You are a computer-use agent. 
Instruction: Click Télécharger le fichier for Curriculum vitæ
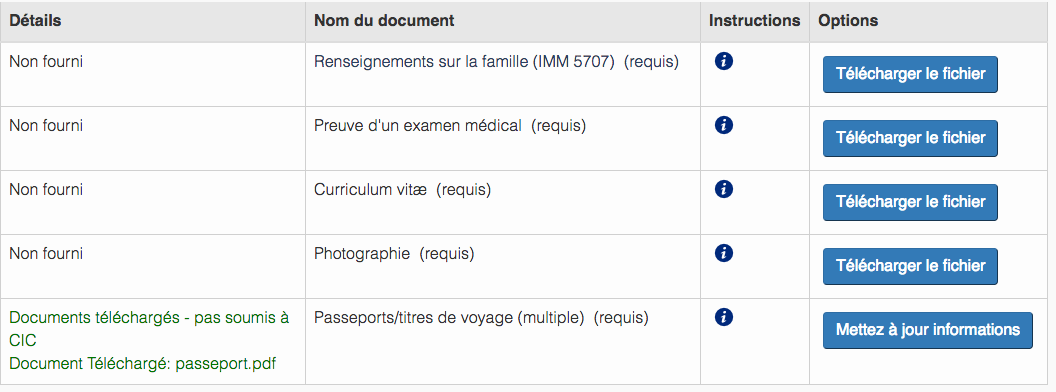(910, 202)
